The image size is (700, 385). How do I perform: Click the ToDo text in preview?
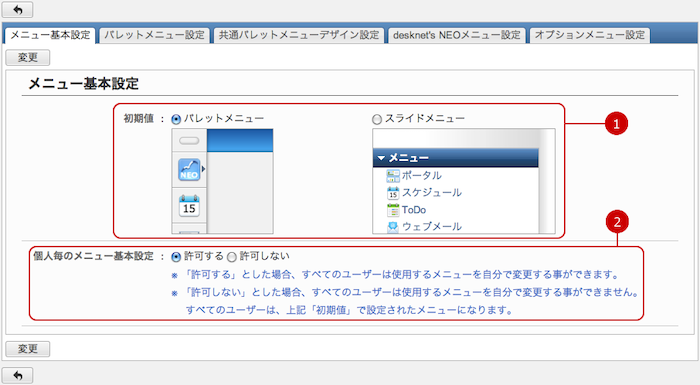tap(414, 209)
